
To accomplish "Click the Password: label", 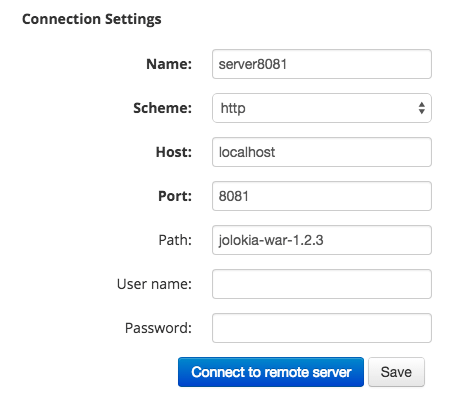I will [158, 328].
